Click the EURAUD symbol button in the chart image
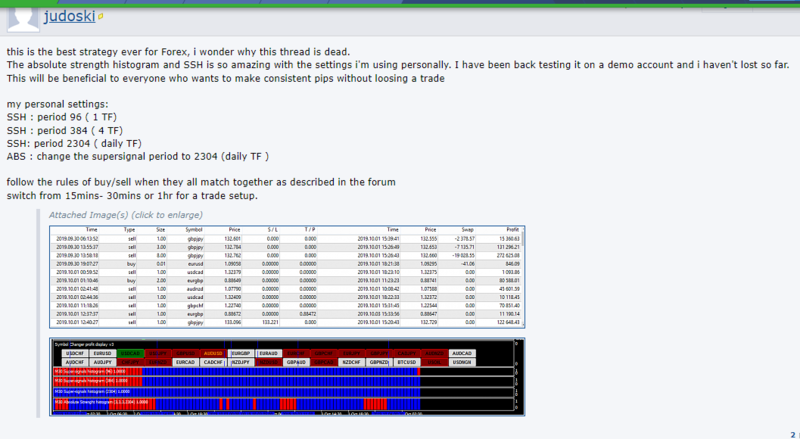 [269, 353]
